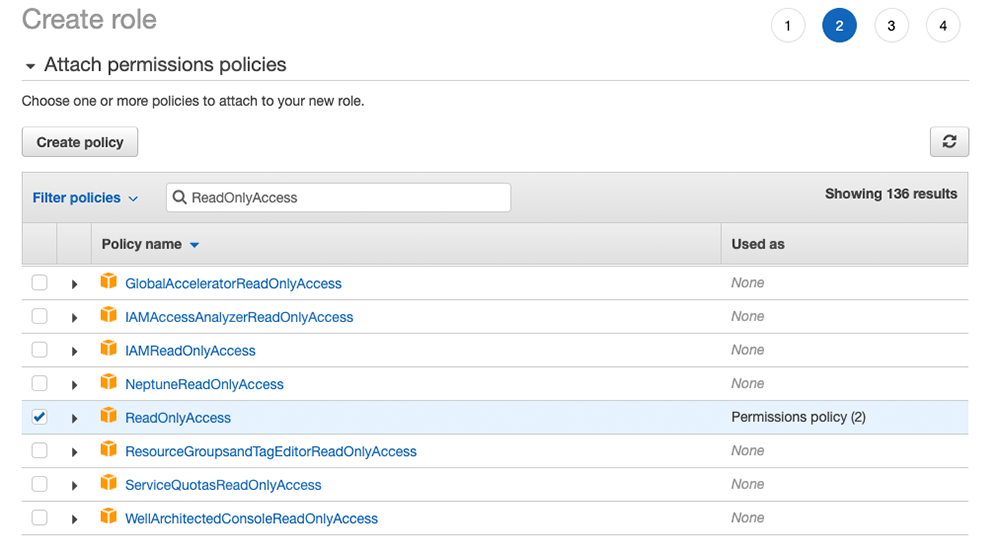Click 'Permissions policy (2)' in ReadOnlyAccess row
Image resolution: width=1000 pixels, height=557 pixels.
pyautogui.click(x=798, y=417)
